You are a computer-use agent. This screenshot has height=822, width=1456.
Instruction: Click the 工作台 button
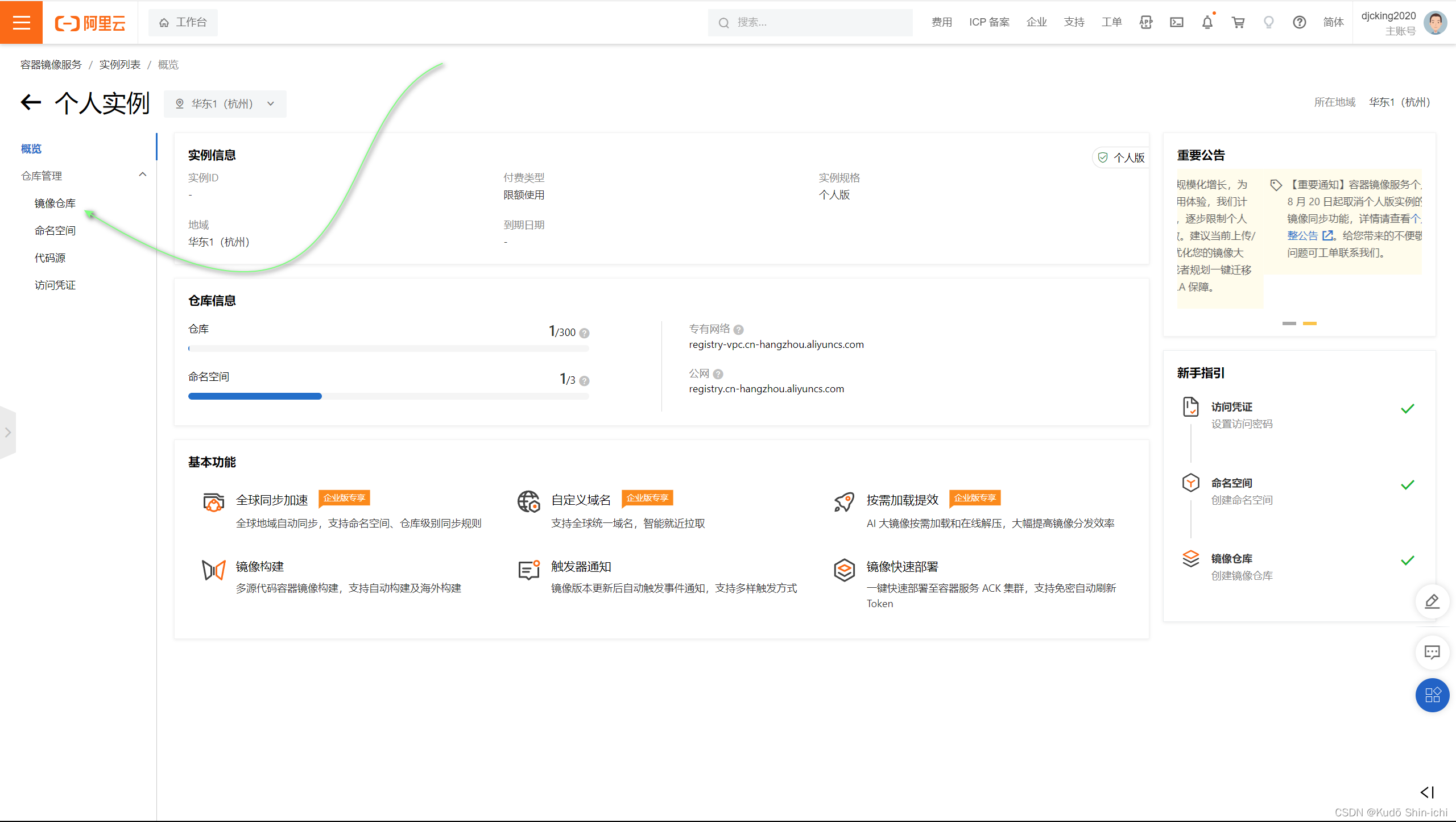(183, 22)
